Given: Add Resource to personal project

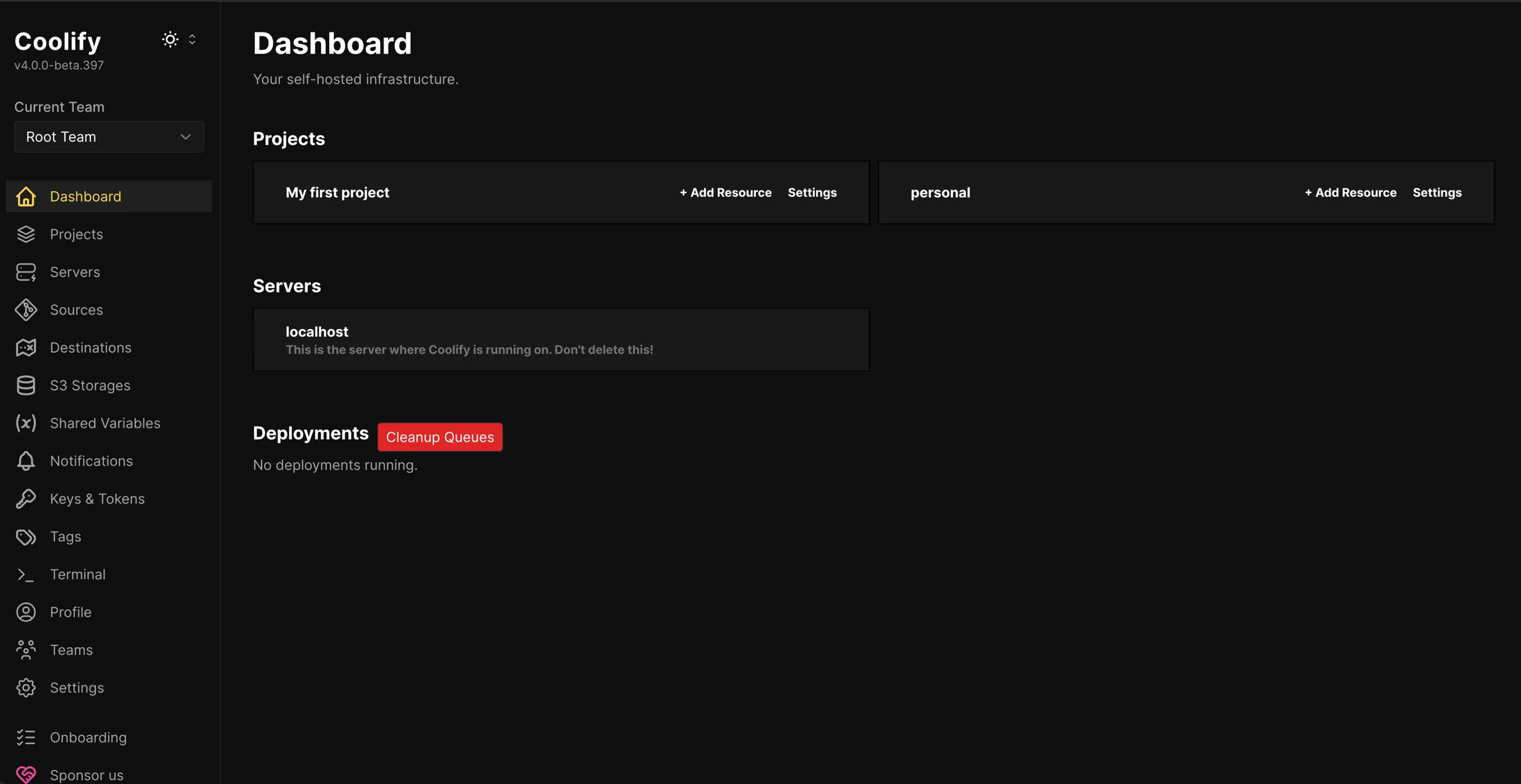Looking at the screenshot, I should pyautogui.click(x=1350, y=192).
